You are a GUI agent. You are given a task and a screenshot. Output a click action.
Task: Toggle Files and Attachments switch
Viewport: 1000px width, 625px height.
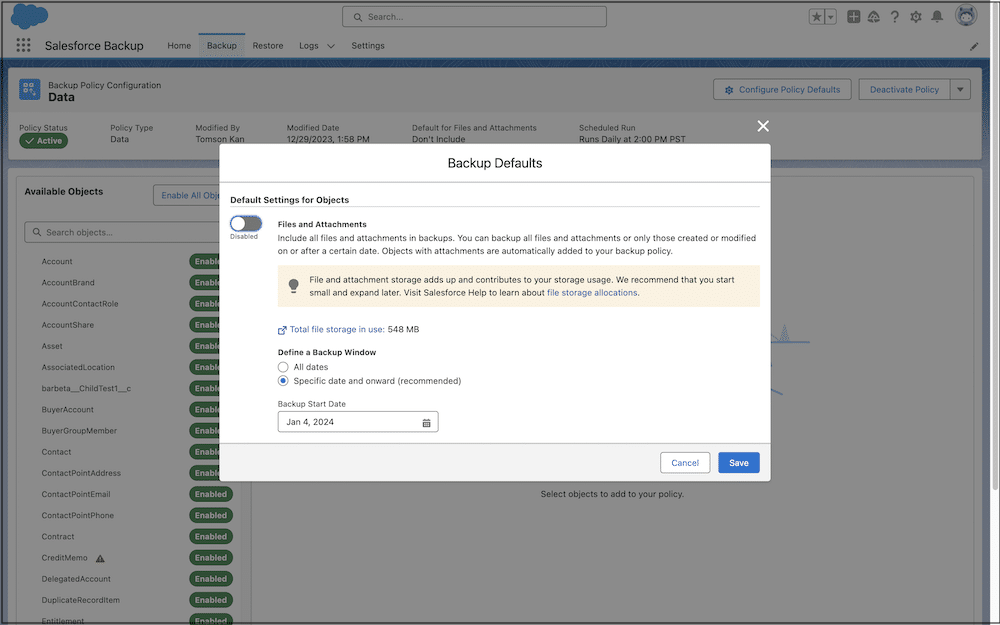tap(246, 223)
